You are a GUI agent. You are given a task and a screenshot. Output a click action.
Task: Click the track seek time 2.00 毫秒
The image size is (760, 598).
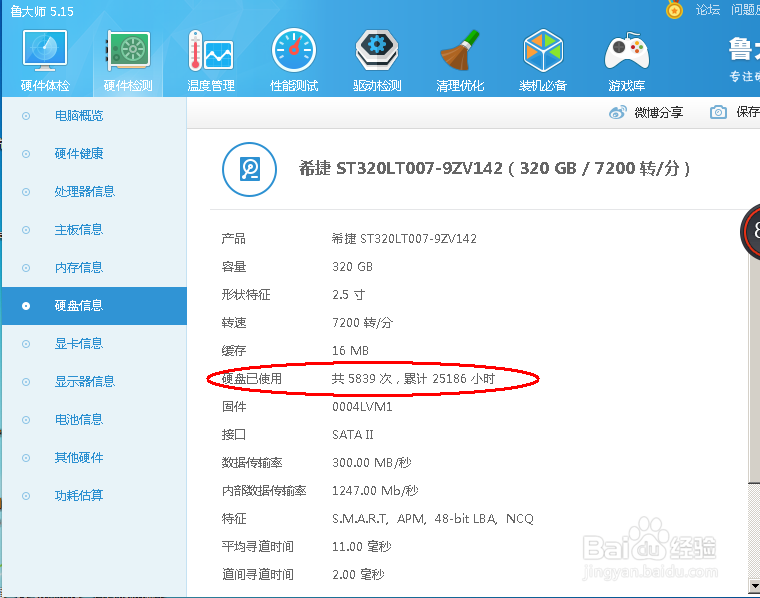pos(358,575)
